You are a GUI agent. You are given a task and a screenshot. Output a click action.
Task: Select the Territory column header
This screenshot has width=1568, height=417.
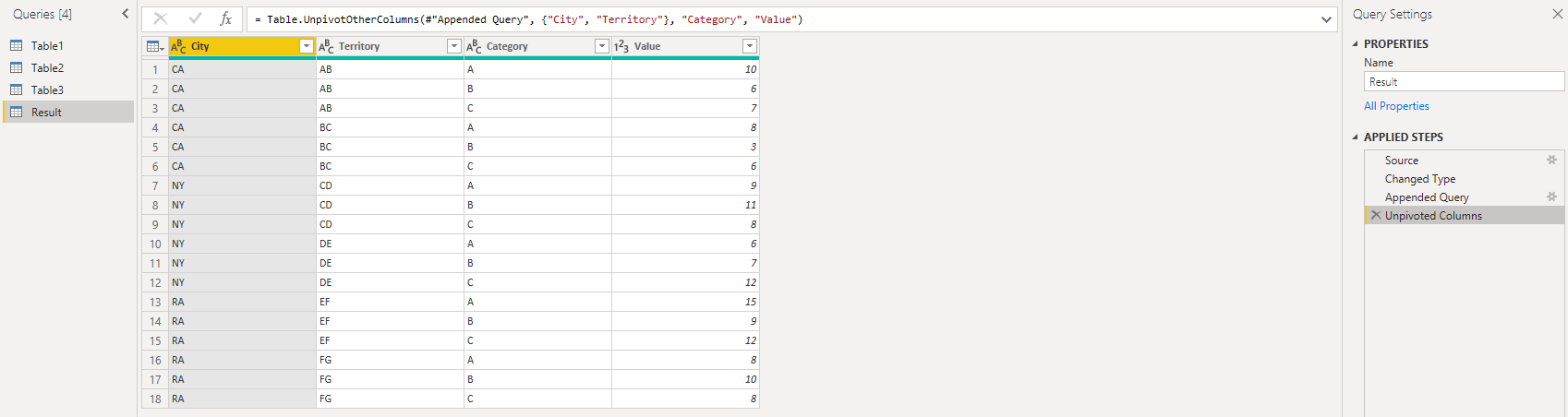390,46
